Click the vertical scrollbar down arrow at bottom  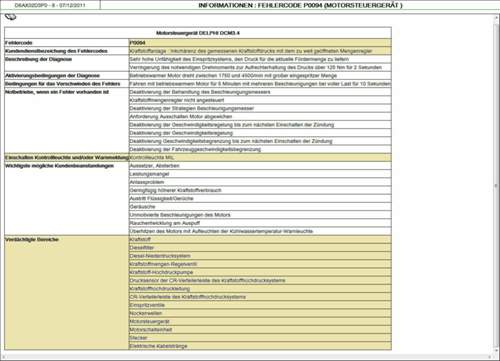point(496,351)
